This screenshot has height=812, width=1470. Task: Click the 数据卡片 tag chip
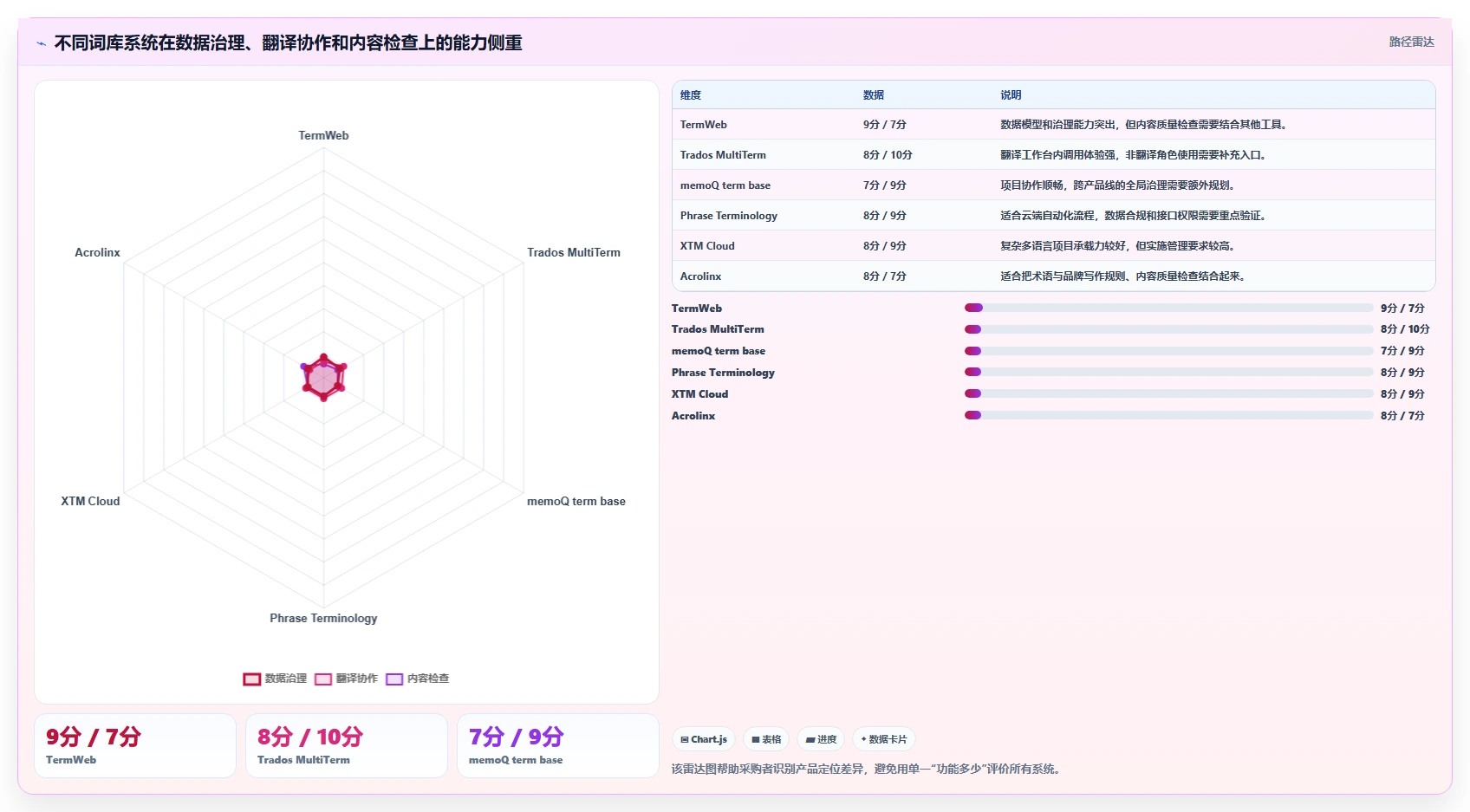[884, 739]
